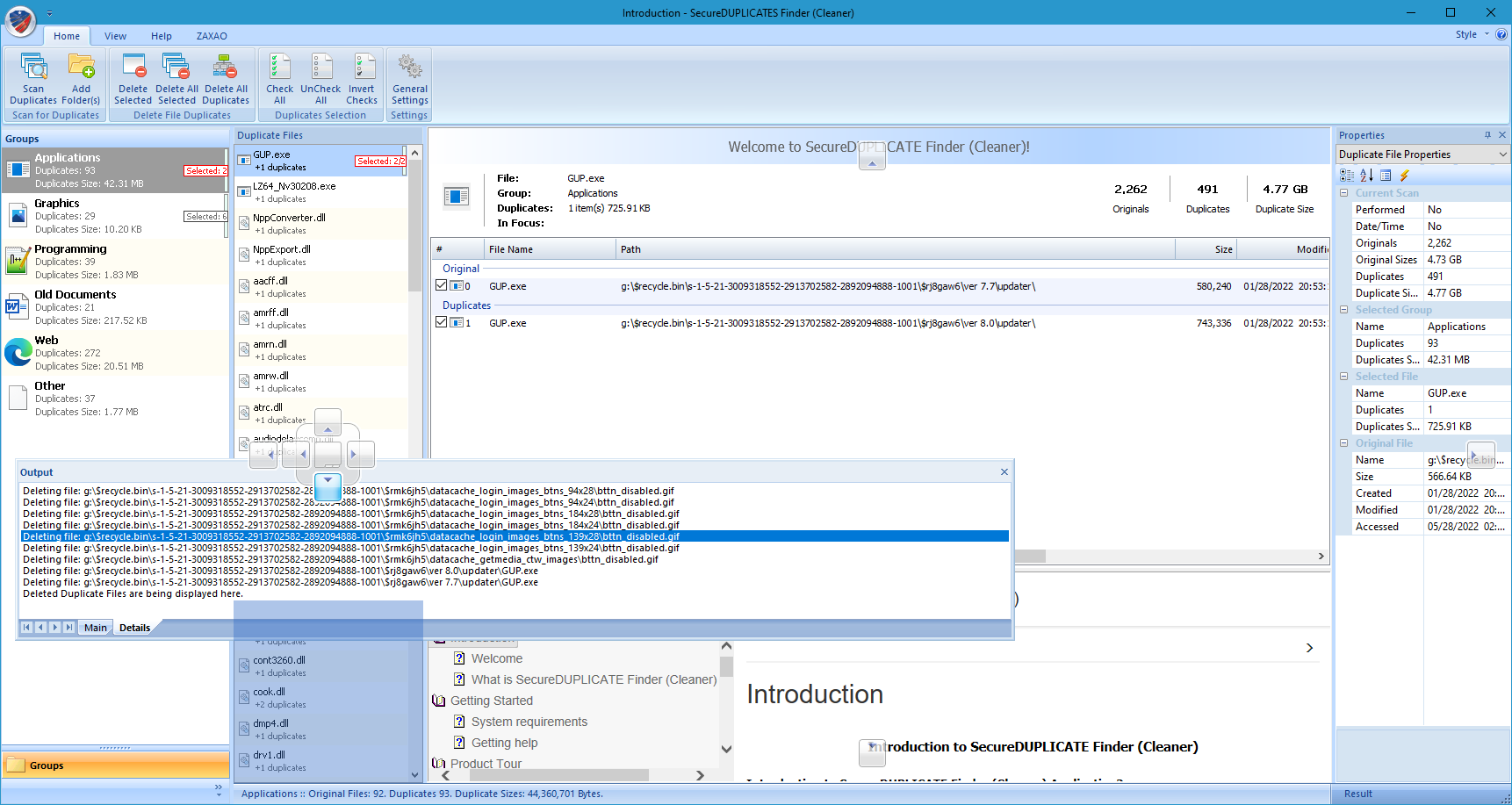Viewport: 1512px width, 805px height.
Task: Go to first output tab arrow
Action: (26, 628)
